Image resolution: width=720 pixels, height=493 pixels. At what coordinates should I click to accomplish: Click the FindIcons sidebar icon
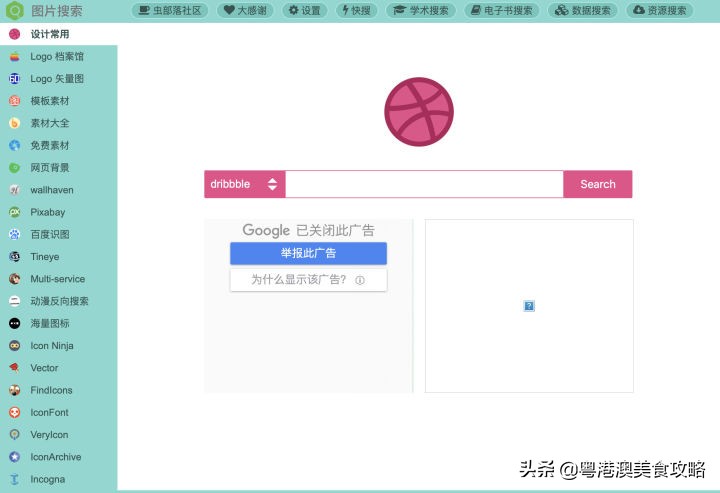[15, 390]
